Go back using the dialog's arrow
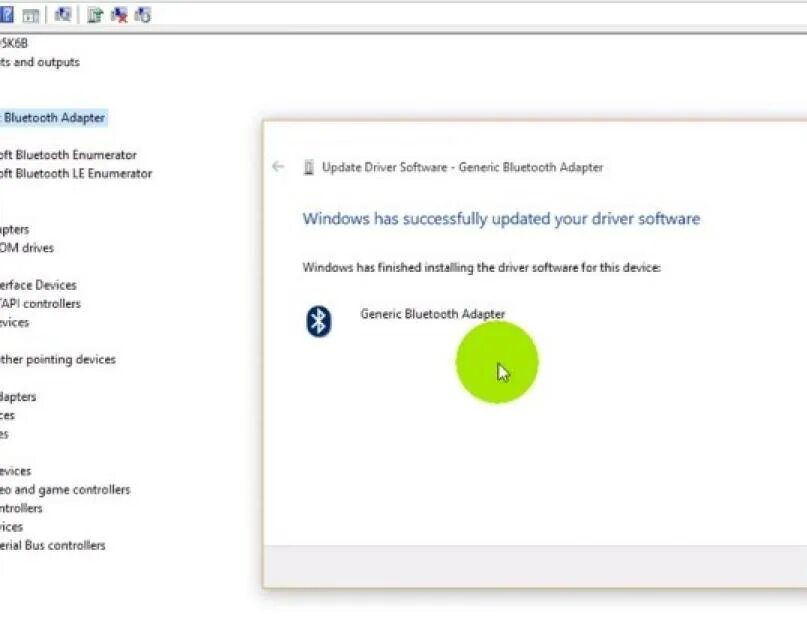807x625 pixels. [278, 166]
